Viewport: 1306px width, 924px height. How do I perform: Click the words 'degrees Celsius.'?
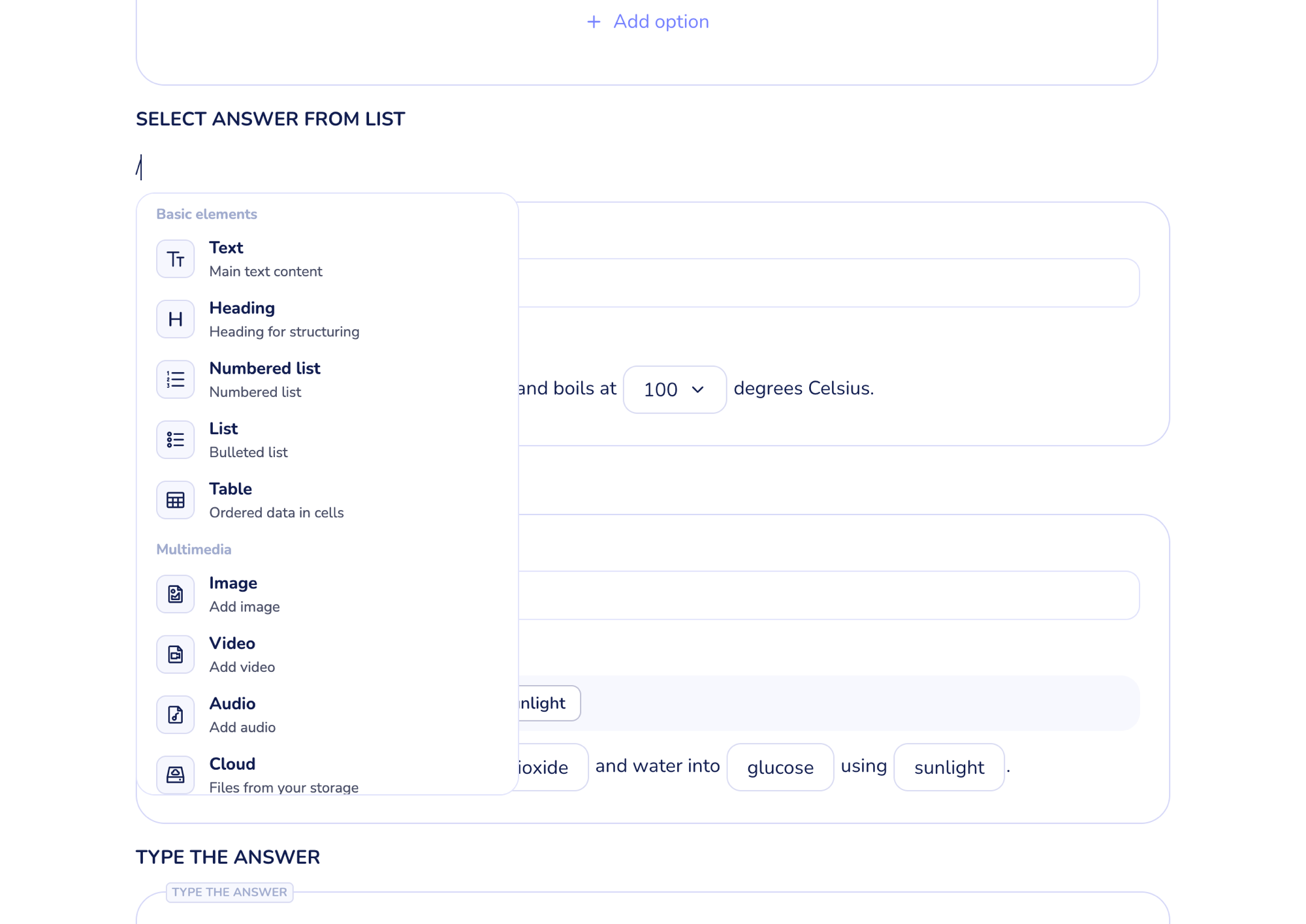coord(803,389)
